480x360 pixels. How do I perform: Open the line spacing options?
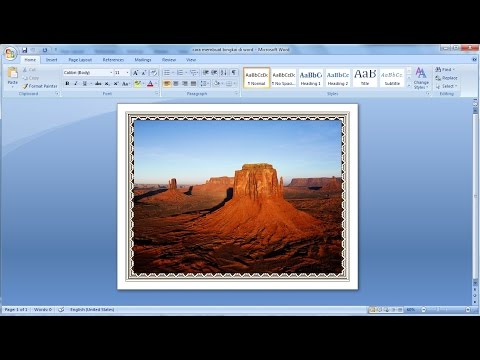coord(205,84)
